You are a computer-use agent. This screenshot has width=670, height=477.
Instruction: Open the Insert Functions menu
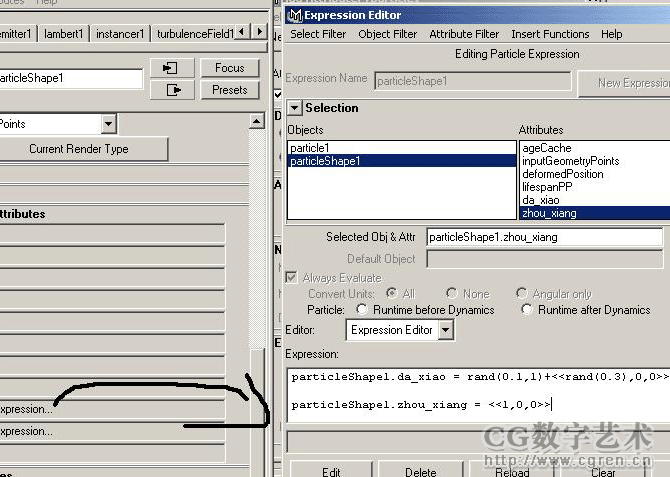550,34
